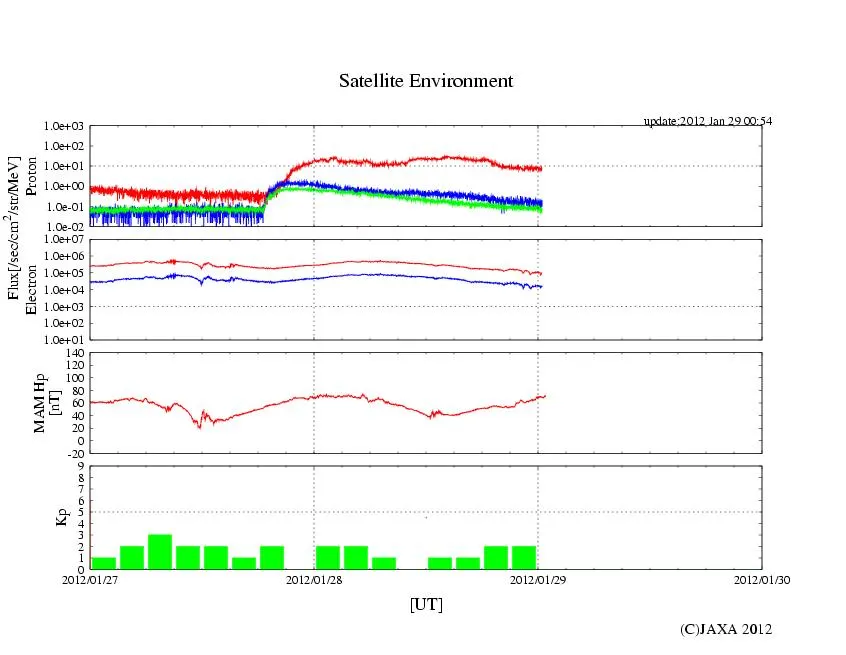Click the [UT] x-axis label
846x655 pixels.
click(425, 604)
